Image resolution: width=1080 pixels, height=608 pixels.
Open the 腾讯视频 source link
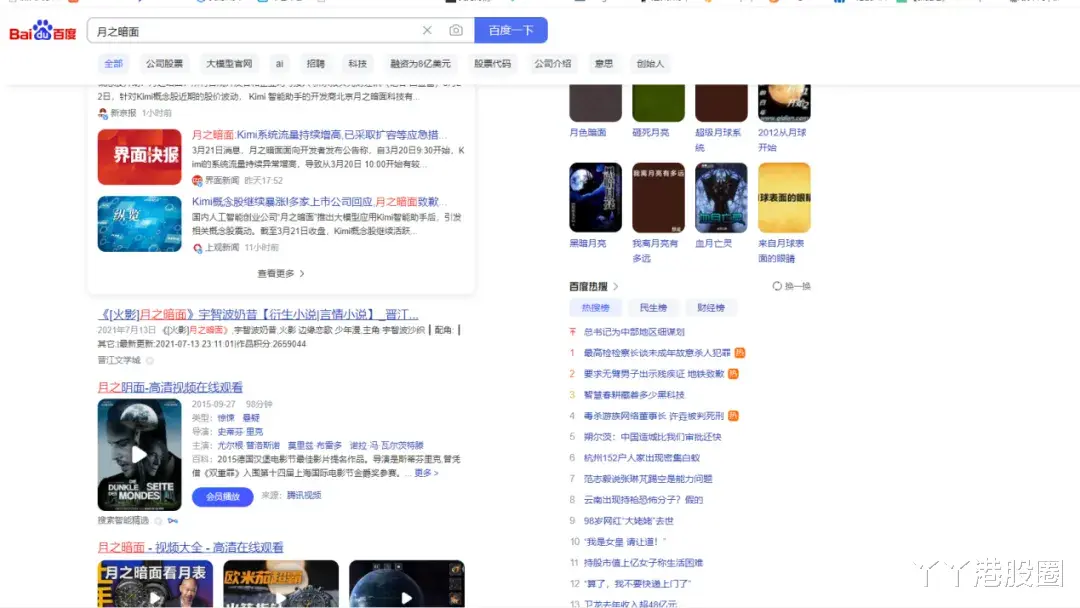(x=304, y=495)
